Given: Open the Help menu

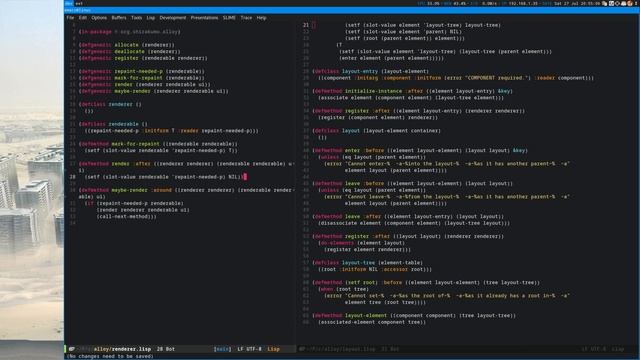Looking at the screenshot, I should 261,18.
